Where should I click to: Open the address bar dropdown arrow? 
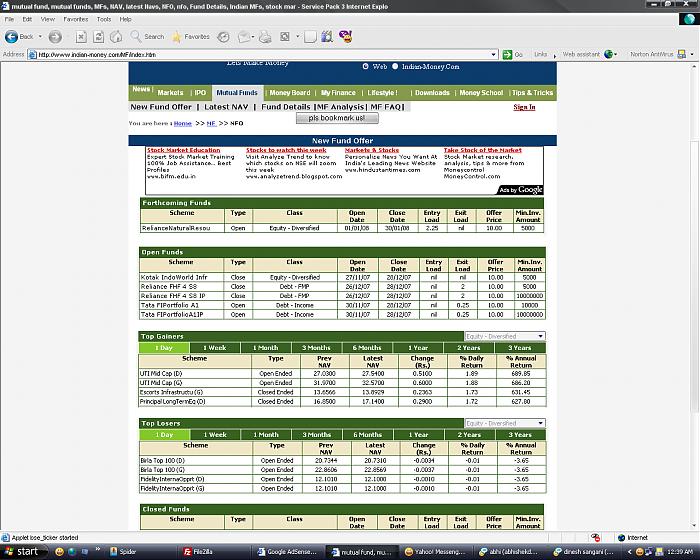493,54
